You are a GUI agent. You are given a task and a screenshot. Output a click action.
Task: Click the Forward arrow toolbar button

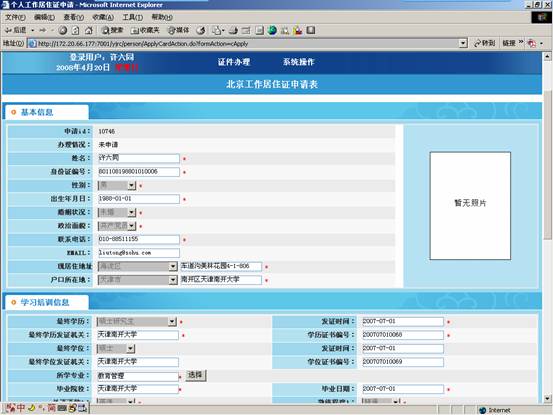[x=43, y=30]
